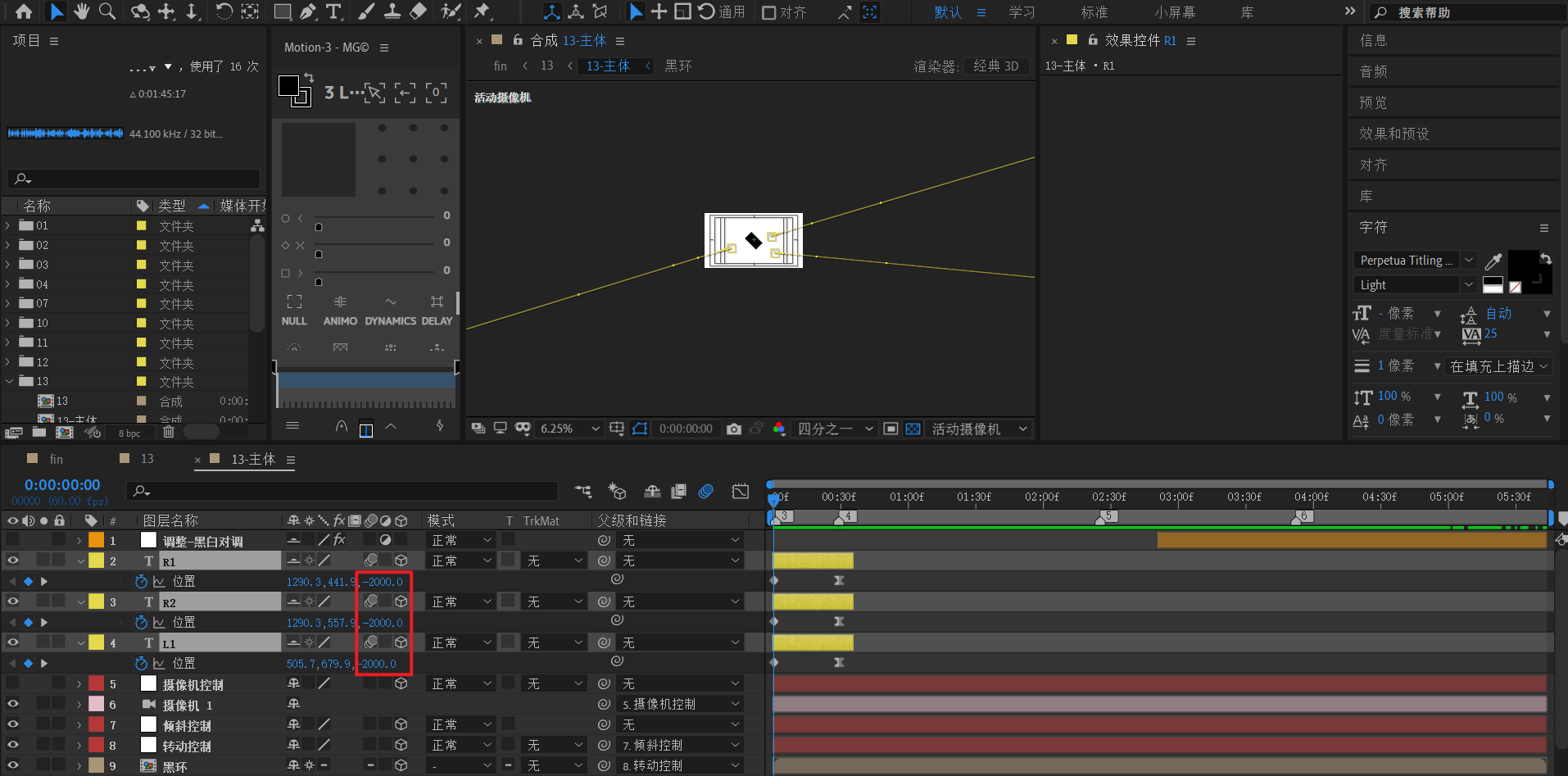
Task: Switch to 标准 workspace
Action: (1094, 12)
